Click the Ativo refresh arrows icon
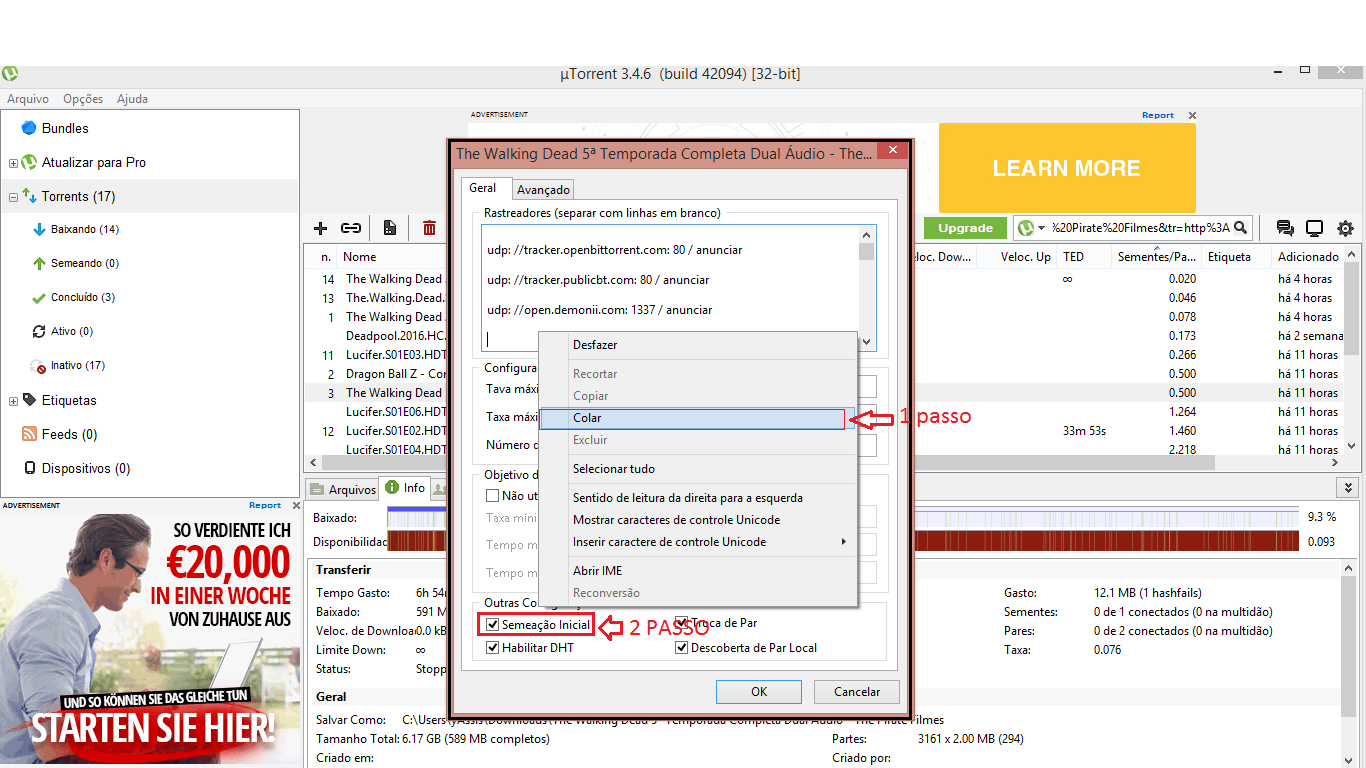 40,331
